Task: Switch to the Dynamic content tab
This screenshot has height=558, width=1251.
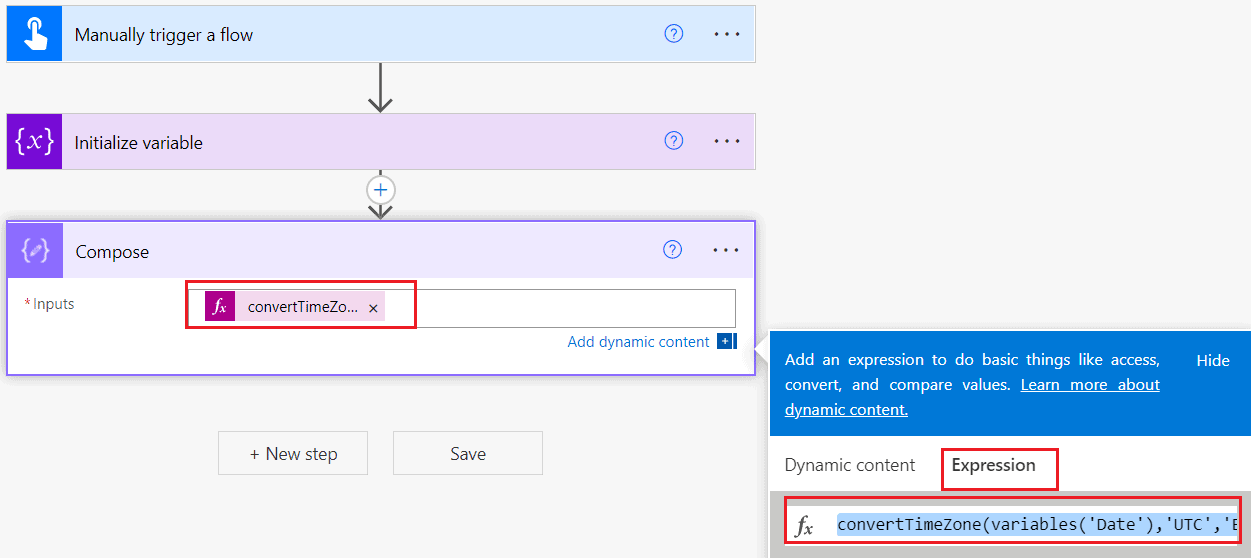Action: 850,465
